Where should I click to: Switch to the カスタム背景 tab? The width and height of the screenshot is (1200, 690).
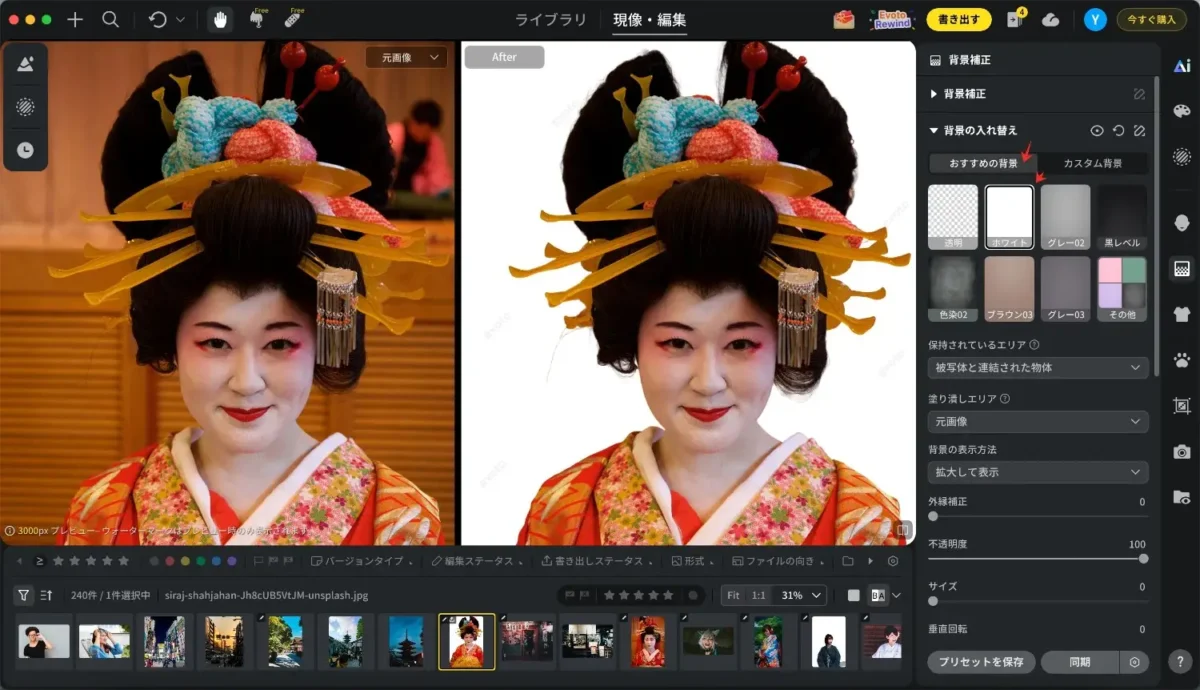[1095, 163]
